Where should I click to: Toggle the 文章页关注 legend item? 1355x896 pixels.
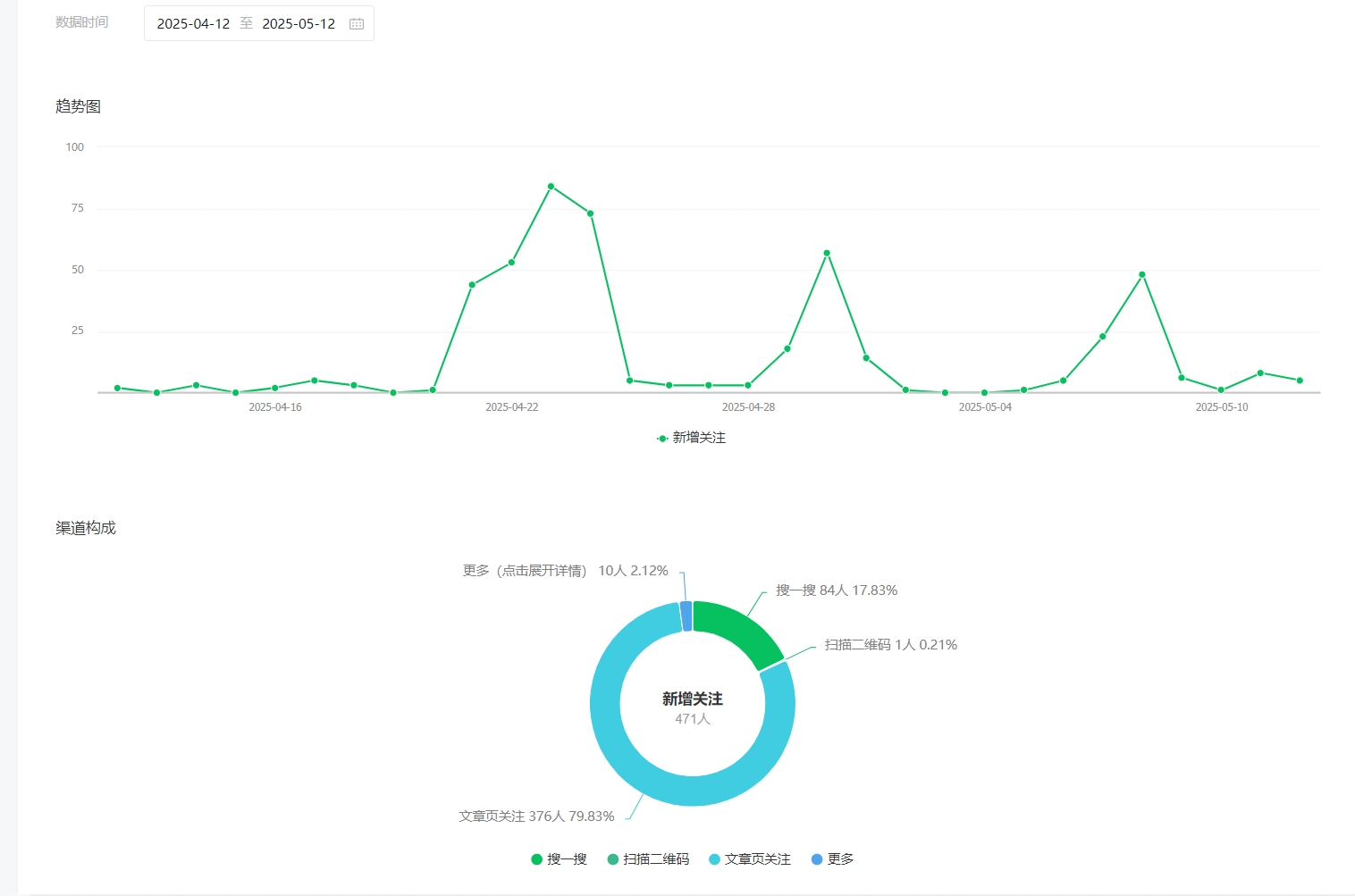pyautogui.click(x=750, y=859)
